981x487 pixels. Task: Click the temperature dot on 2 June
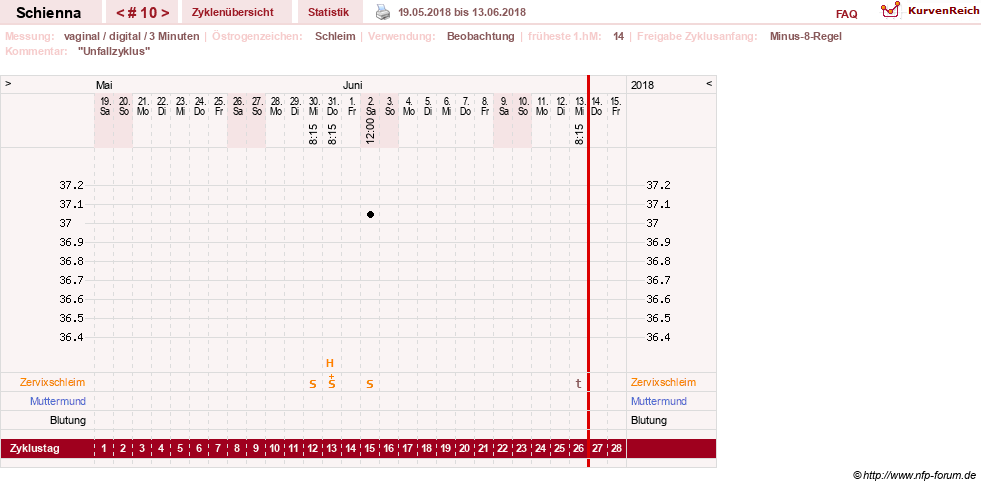[370, 215]
